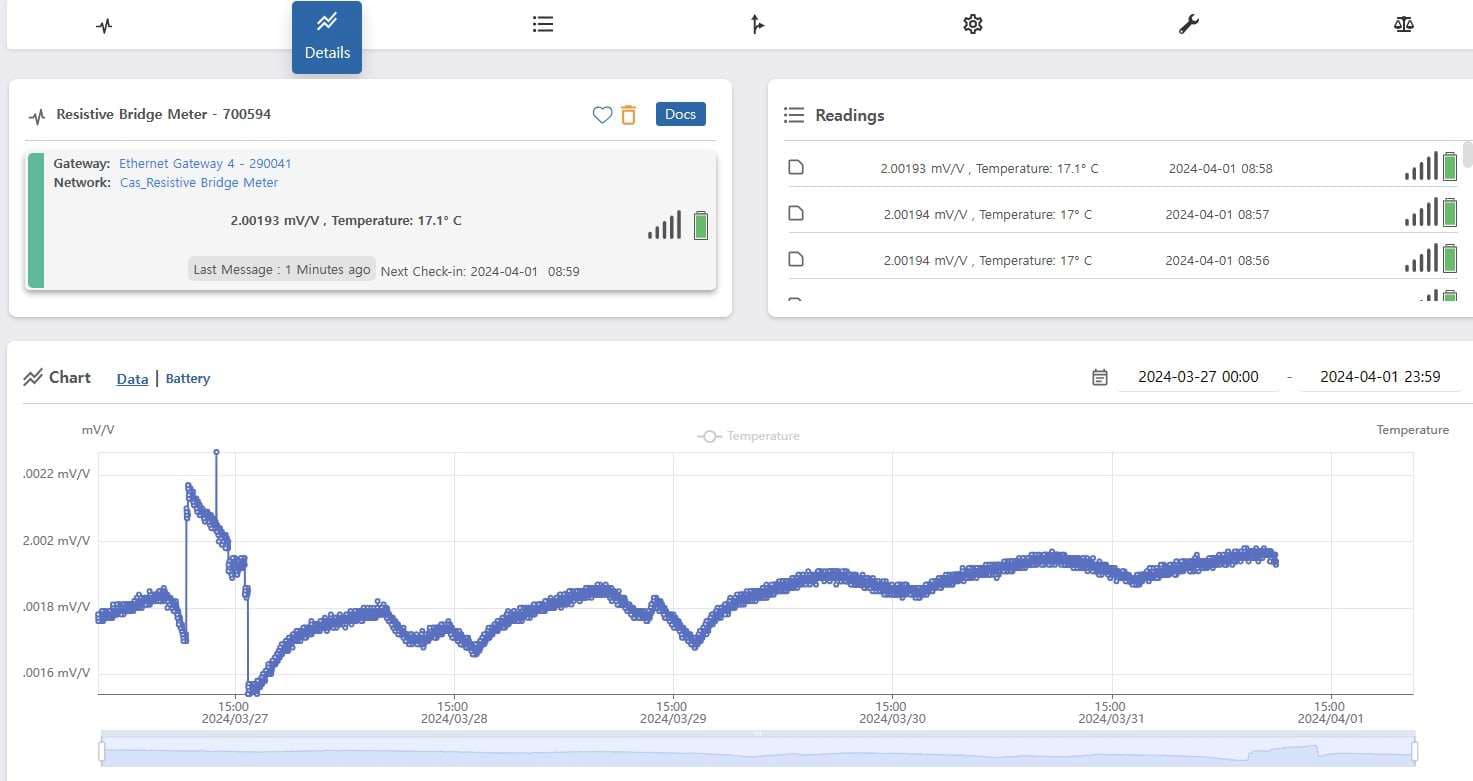Open the Docs button
The height and width of the screenshot is (781, 1473).
pyautogui.click(x=680, y=114)
